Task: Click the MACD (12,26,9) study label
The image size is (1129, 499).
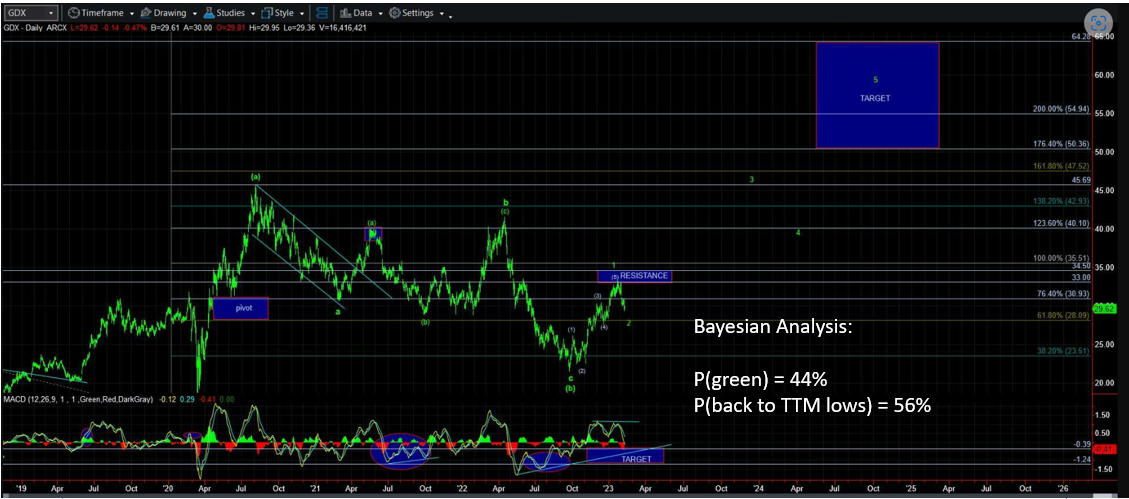Action: point(78,398)
